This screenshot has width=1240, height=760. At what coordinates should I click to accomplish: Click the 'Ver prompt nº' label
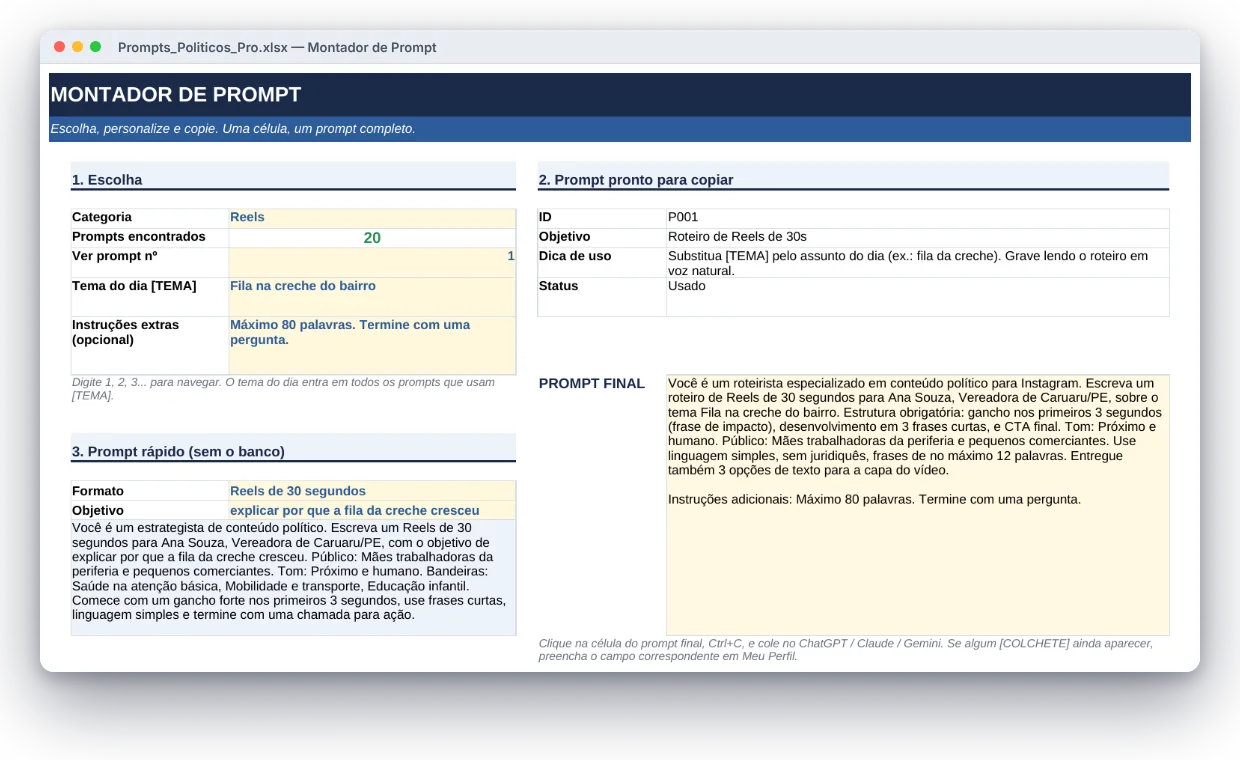pos(150,262)
